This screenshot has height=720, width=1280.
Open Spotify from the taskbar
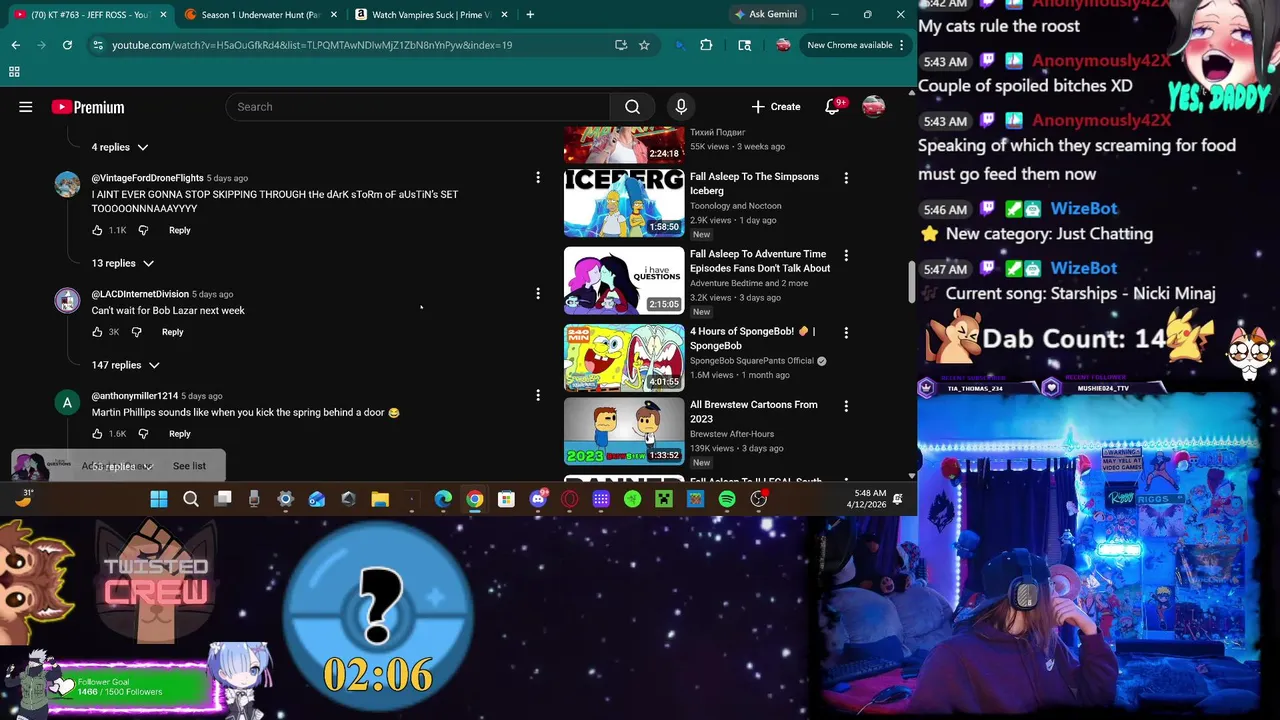(x=727, y=499)
